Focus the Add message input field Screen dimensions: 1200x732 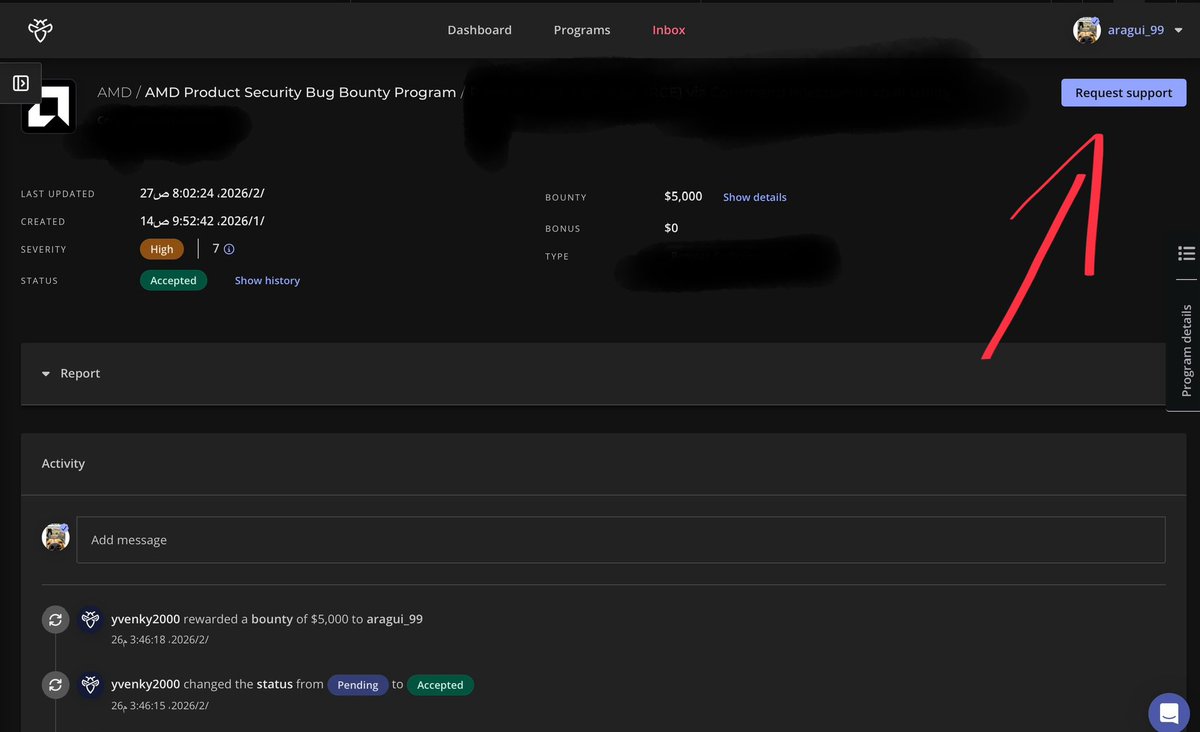click(621, 539)
